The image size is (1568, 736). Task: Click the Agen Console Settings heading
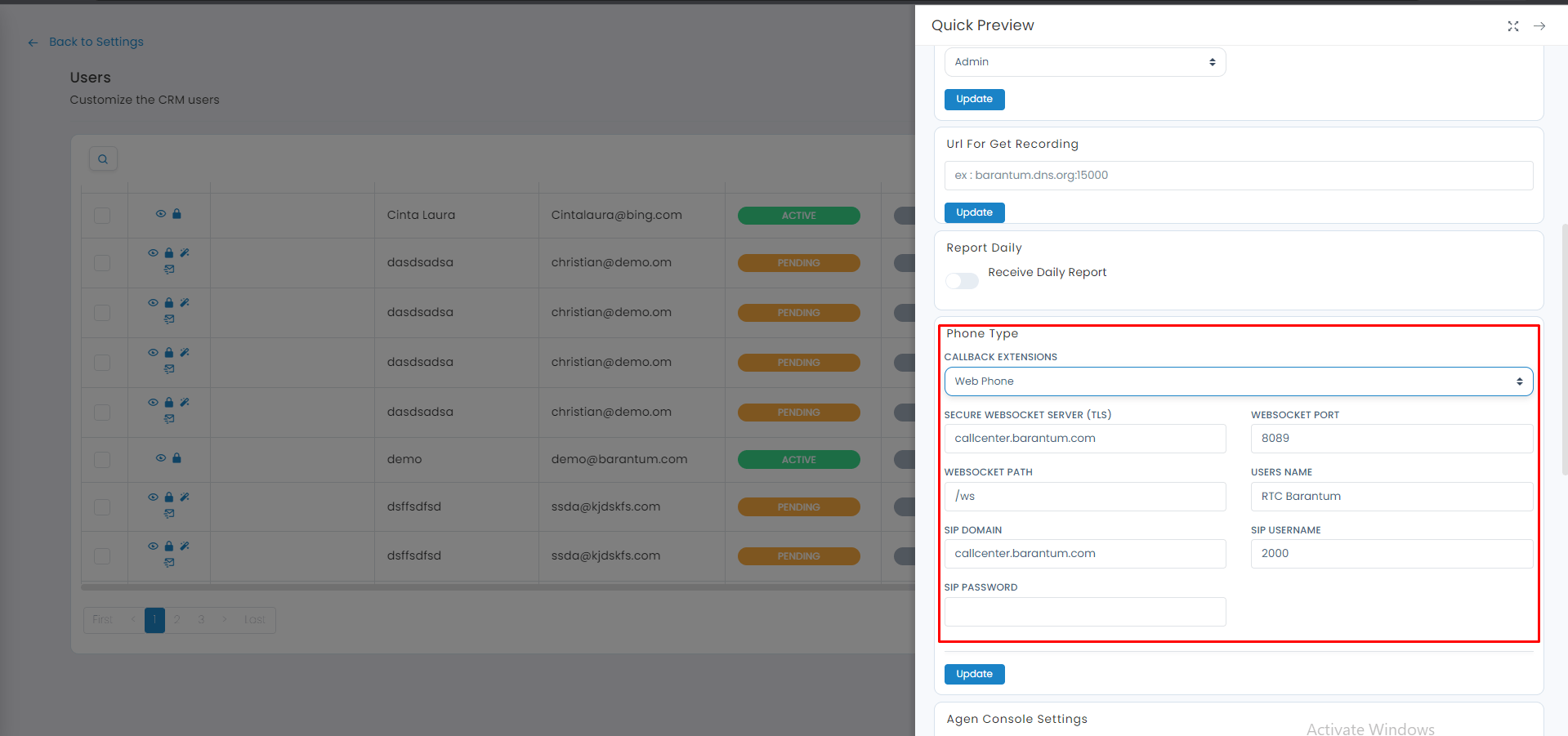pos(1016,719)
